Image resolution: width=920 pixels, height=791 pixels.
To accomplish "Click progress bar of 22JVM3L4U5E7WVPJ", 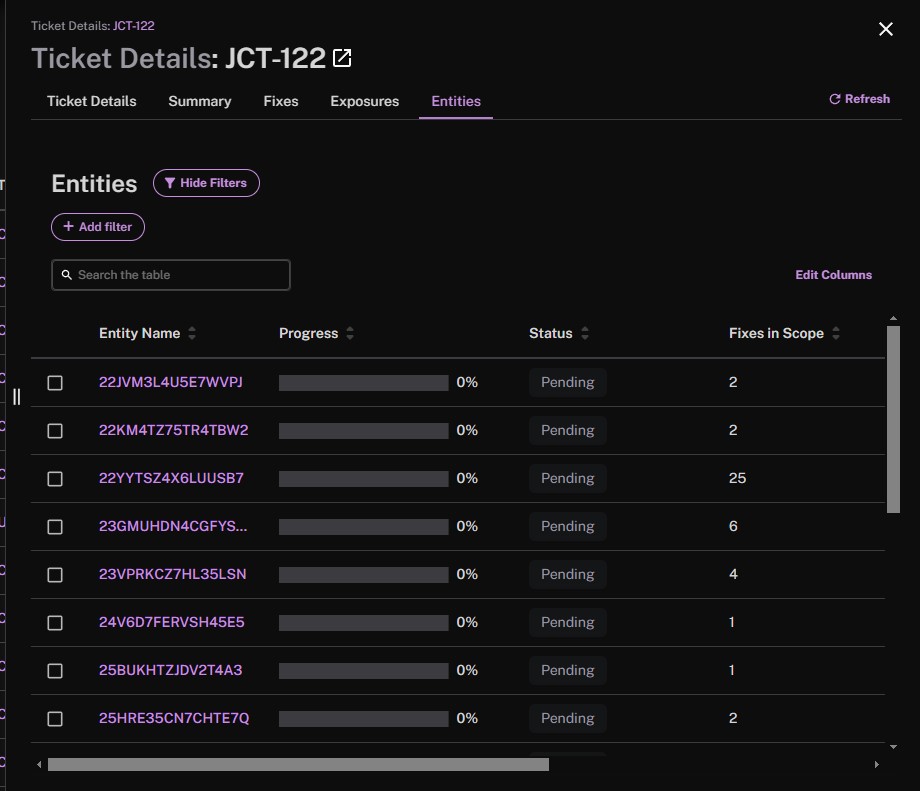I will [364, 383].
